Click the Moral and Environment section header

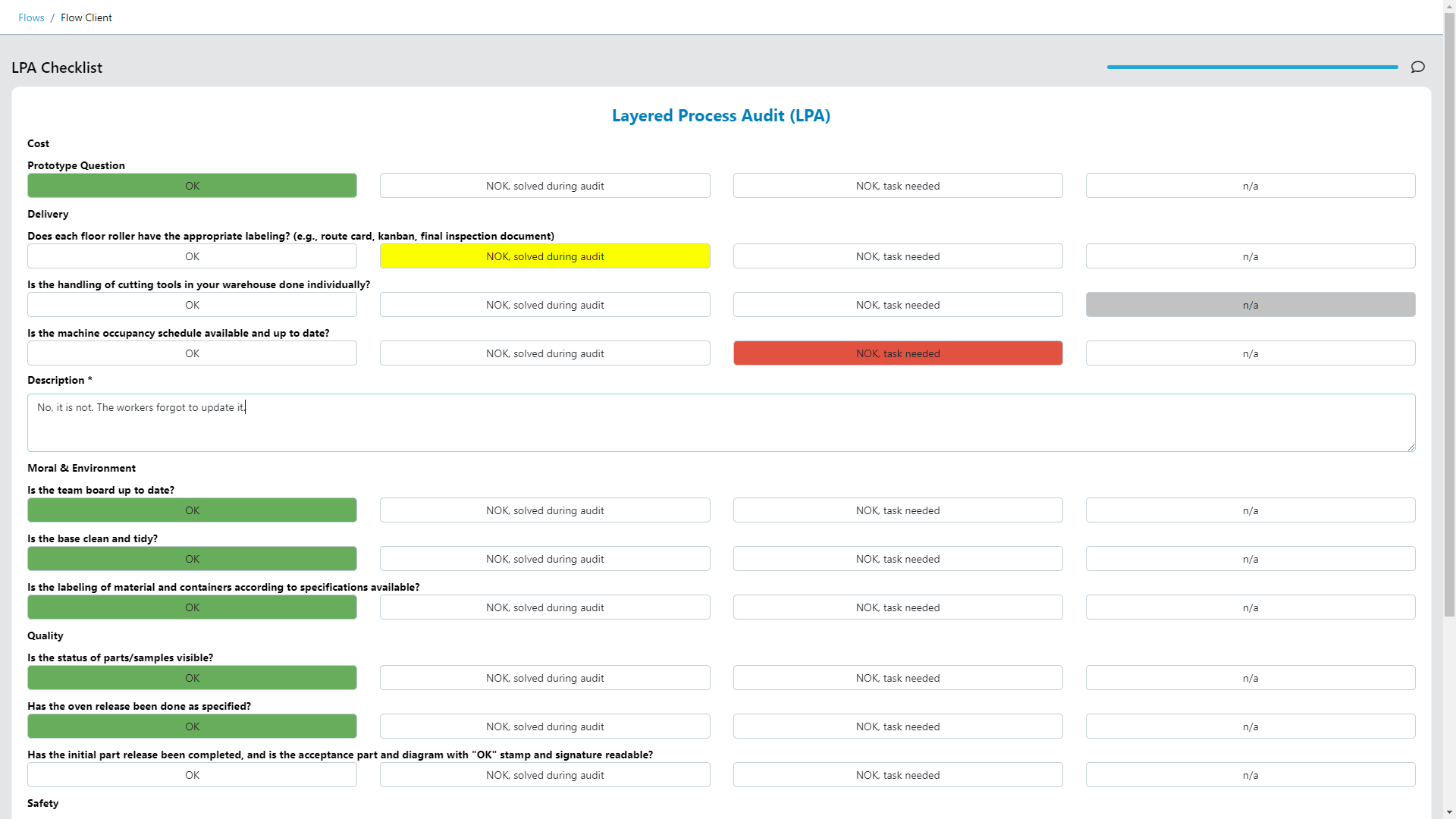click(x=82, y=467)
